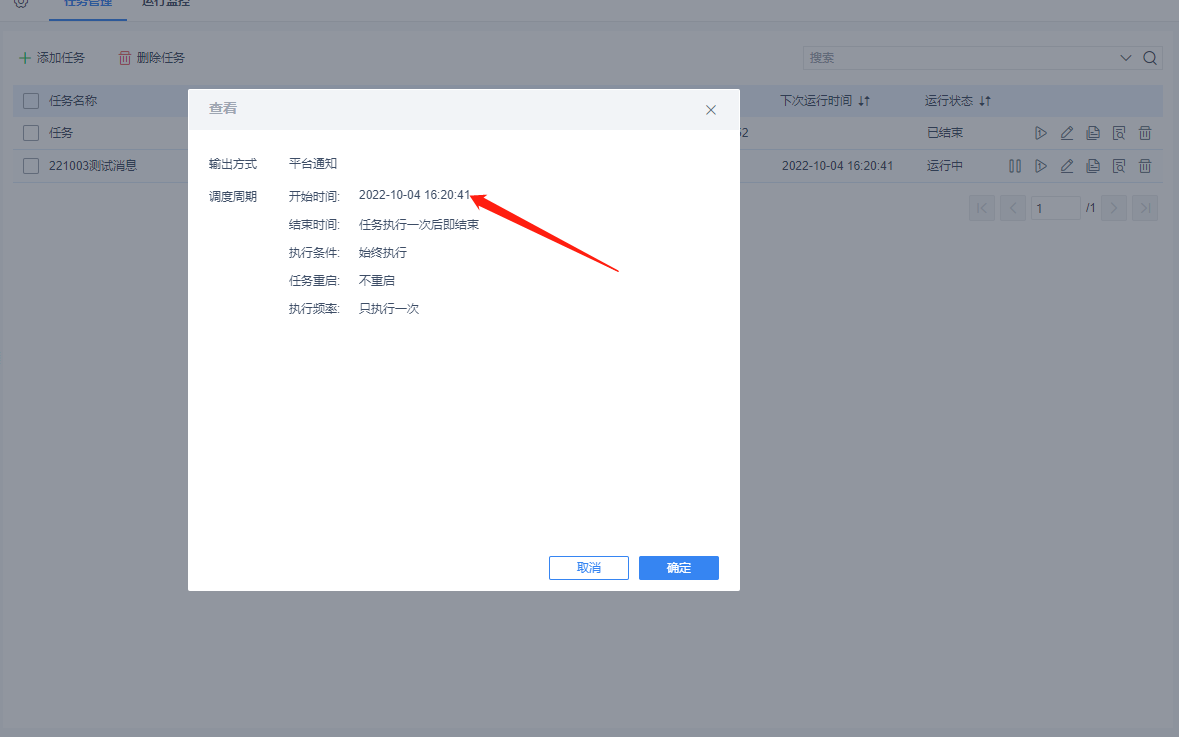This screenshot has height=737, width=1179.
Task: Pause the 221003测试消息 task
Action: tap(1015, 165)
